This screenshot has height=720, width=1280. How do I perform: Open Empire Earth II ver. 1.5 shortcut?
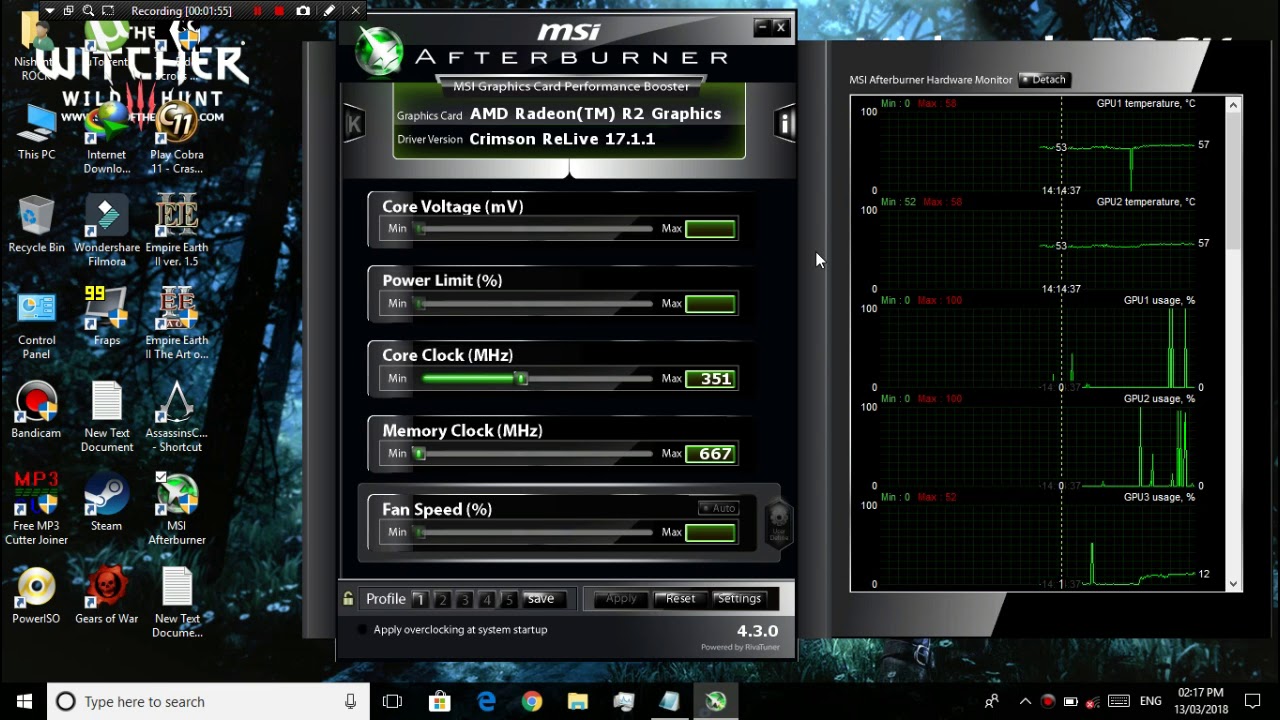click(x=177, y=231)
